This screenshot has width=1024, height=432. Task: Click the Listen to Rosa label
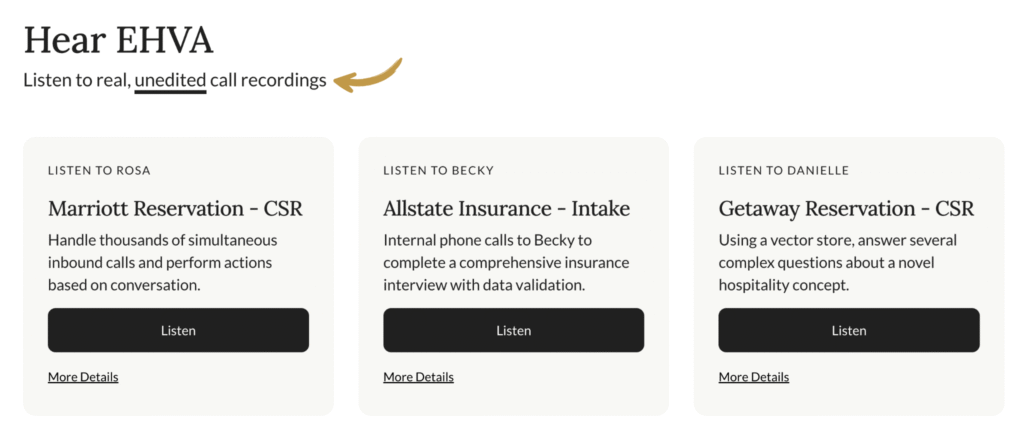pyautogui.click(x=99, y=171)
